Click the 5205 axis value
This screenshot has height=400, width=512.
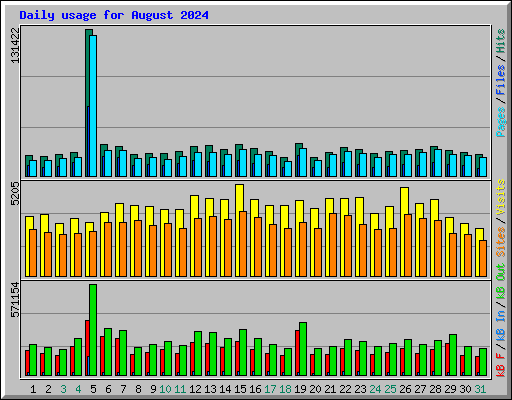click(x=15, y=194)
